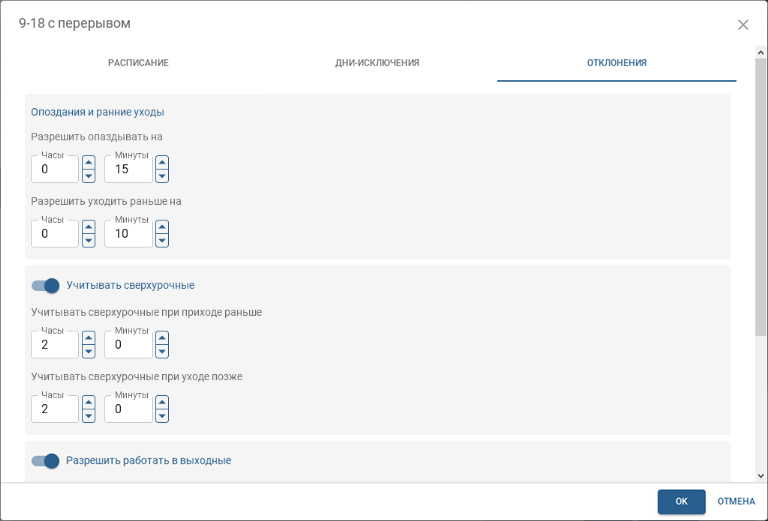Close the 9-18 с перерывом dialog
The width and height of the screenshot is (768, 521).
click(743, 25)
